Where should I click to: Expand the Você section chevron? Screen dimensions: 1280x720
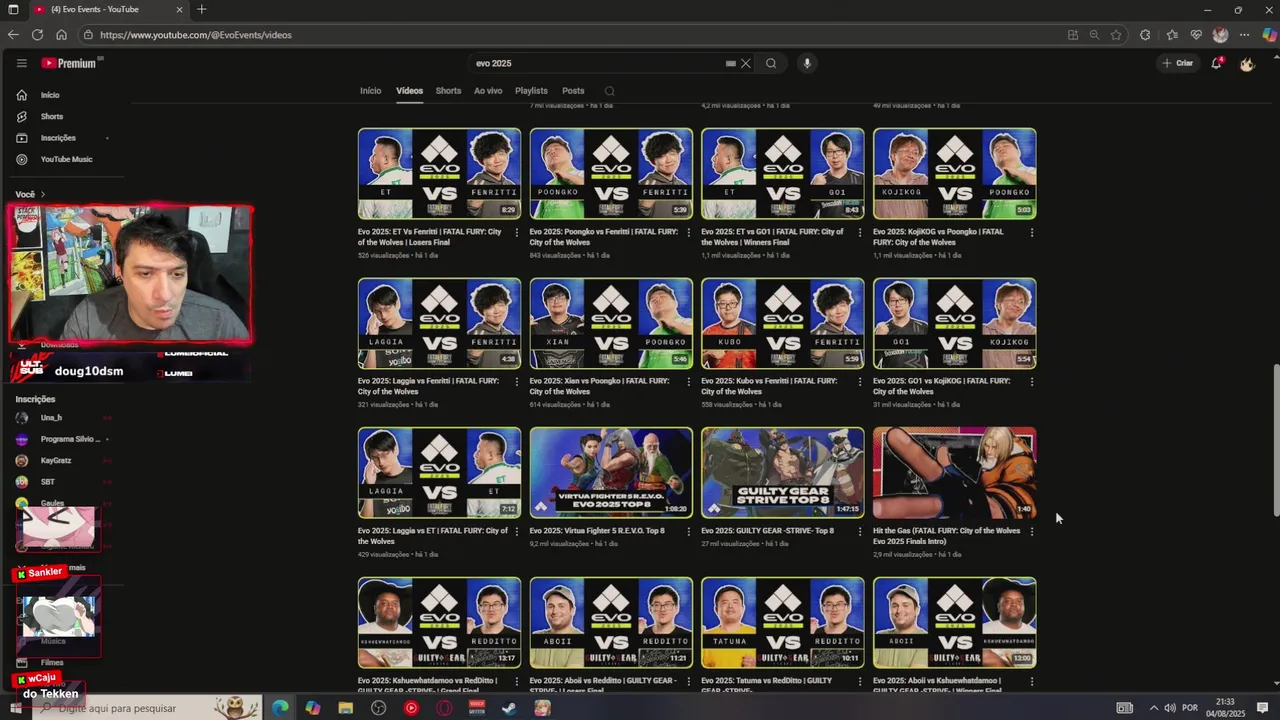pyautogui.click(x=43, y=194)
